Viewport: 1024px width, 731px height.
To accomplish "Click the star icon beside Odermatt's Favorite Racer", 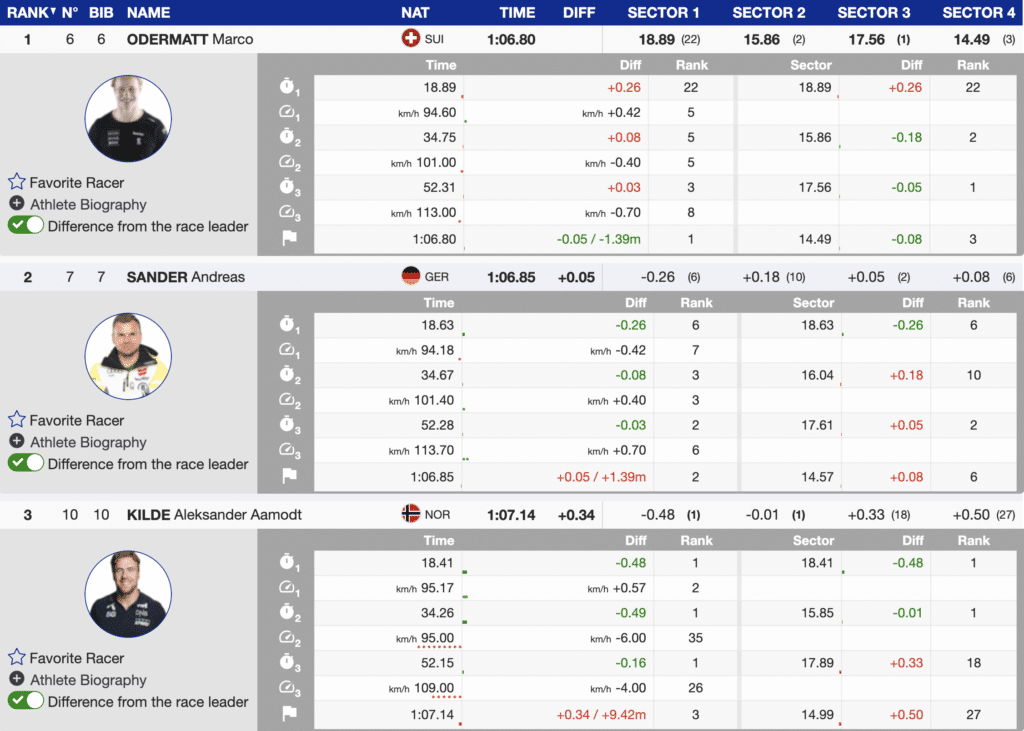I will (x=16, y=182).
